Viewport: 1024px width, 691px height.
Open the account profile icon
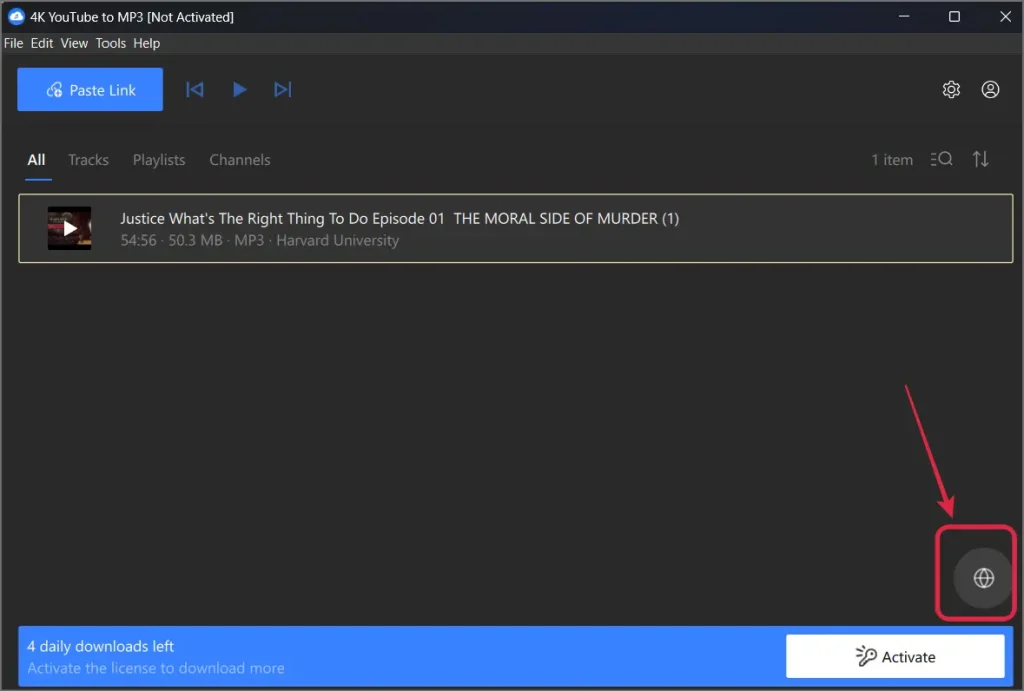[x=990, y=89]
